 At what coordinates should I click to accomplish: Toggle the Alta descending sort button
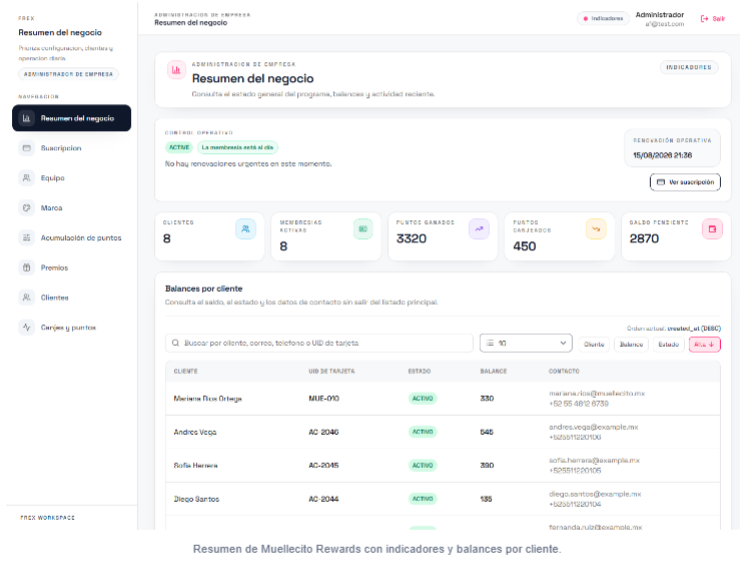pos(705,344)
